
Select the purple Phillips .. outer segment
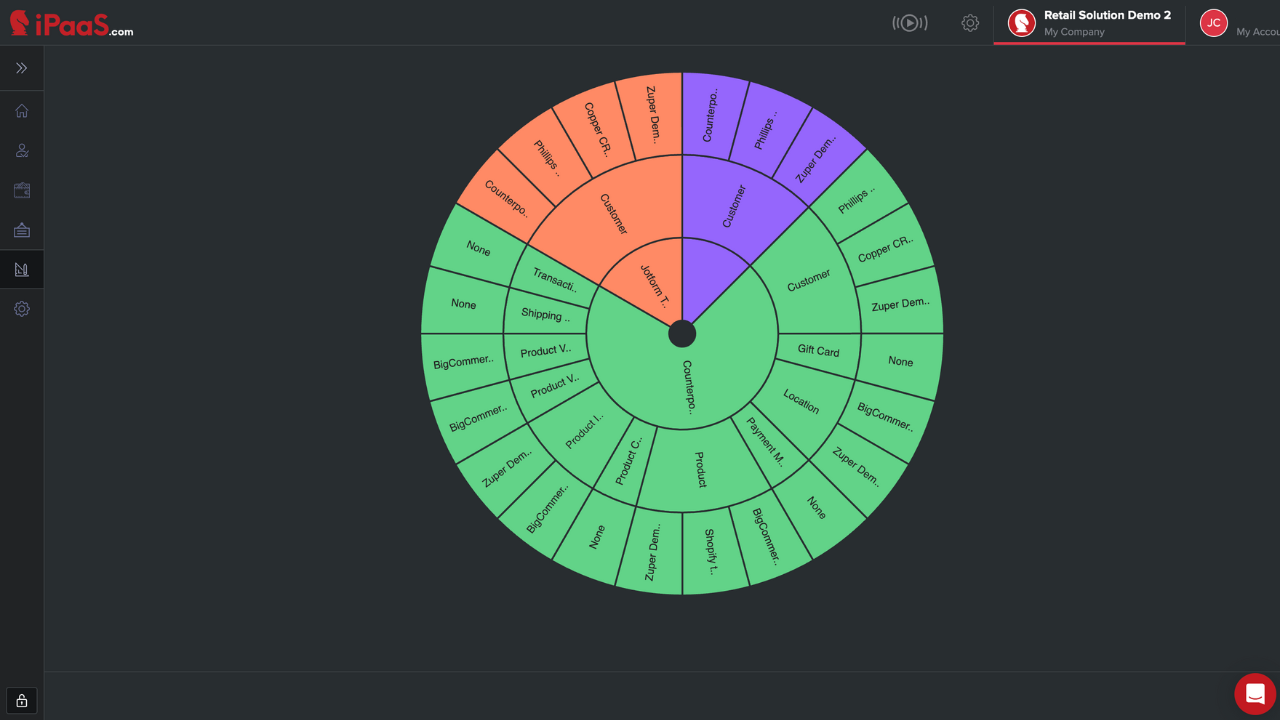[x=765, y=132]
